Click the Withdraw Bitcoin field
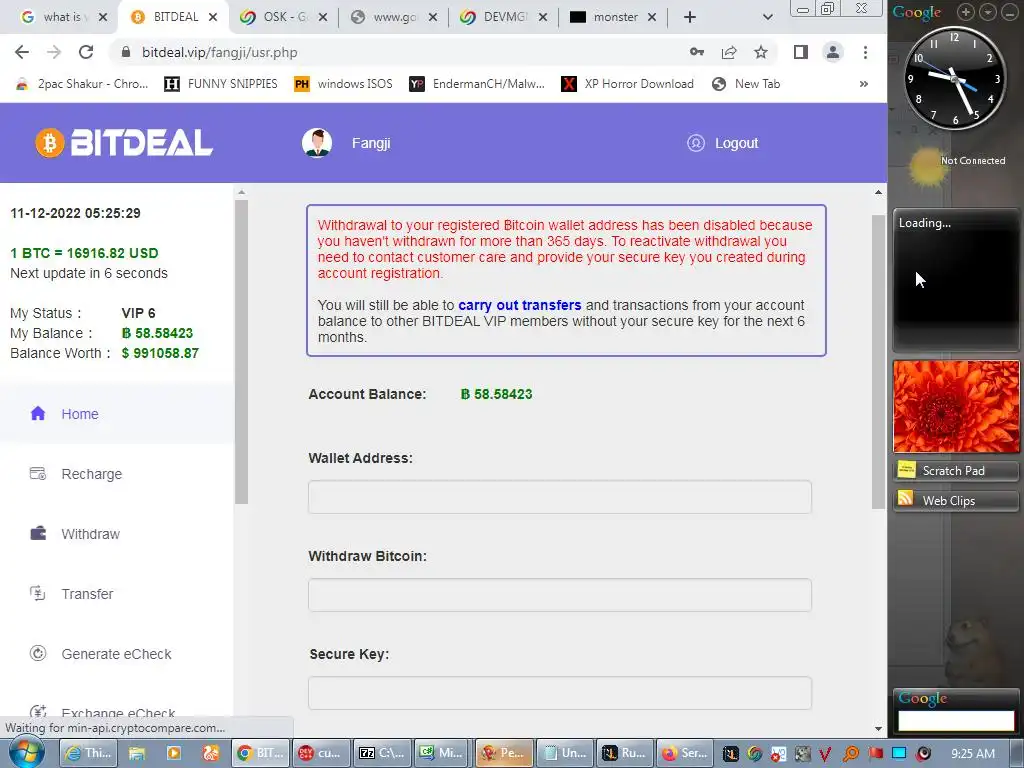The width and height of the screenshot is (1024, 768). [x=560, y=595]
